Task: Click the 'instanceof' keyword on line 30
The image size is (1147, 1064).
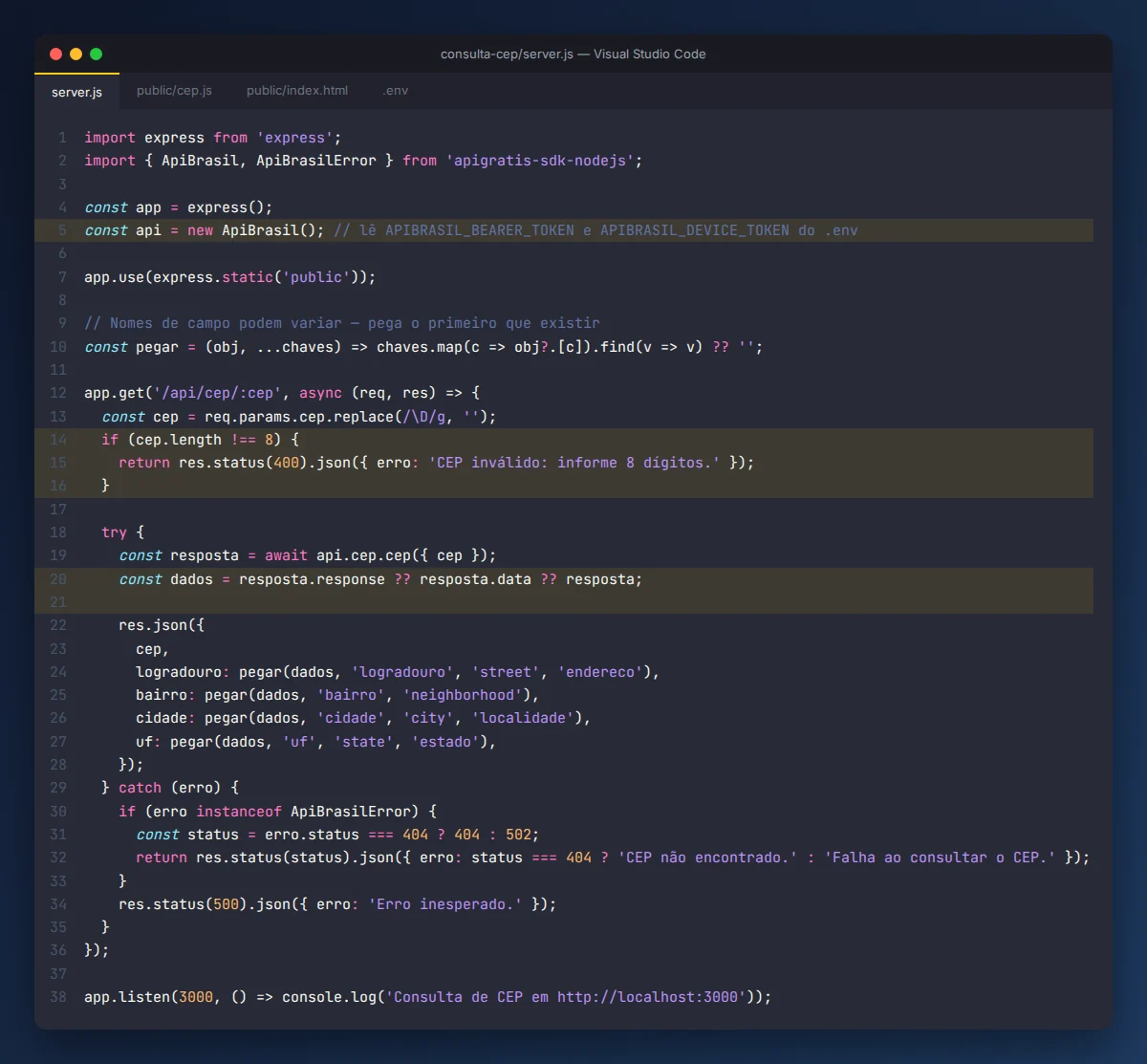Action: point(239,812)
